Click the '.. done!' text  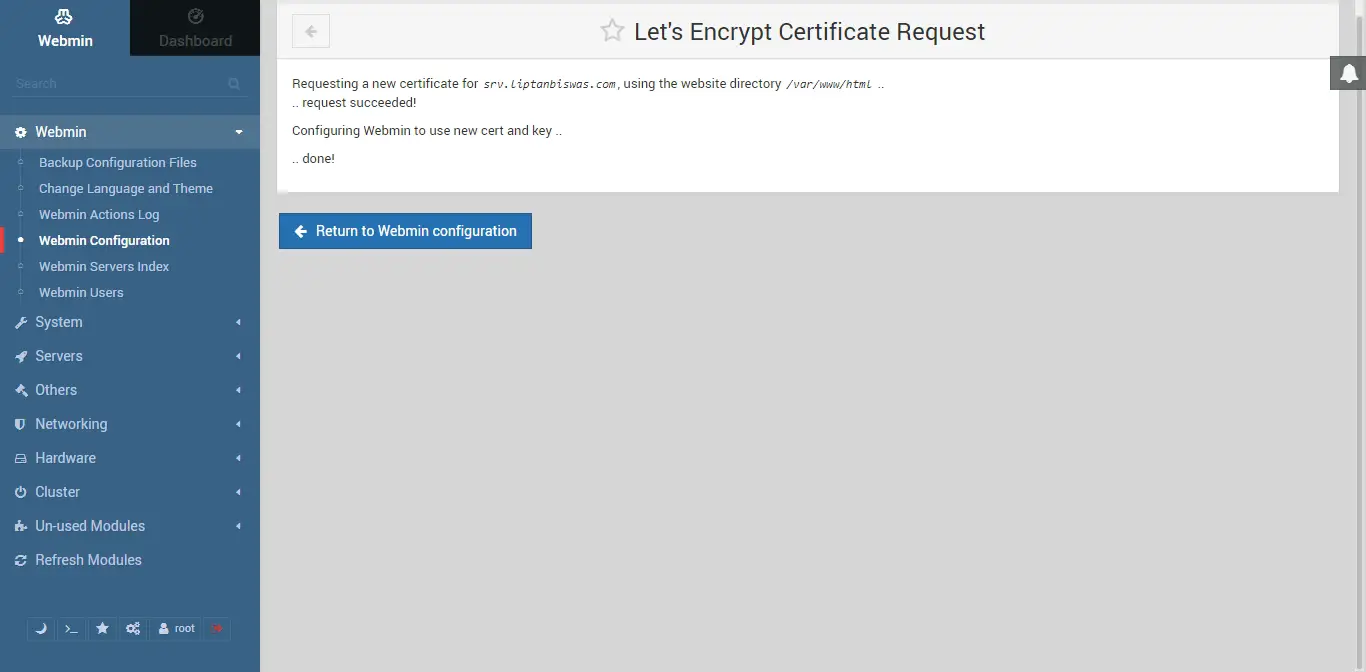click(x=313, y=159)
